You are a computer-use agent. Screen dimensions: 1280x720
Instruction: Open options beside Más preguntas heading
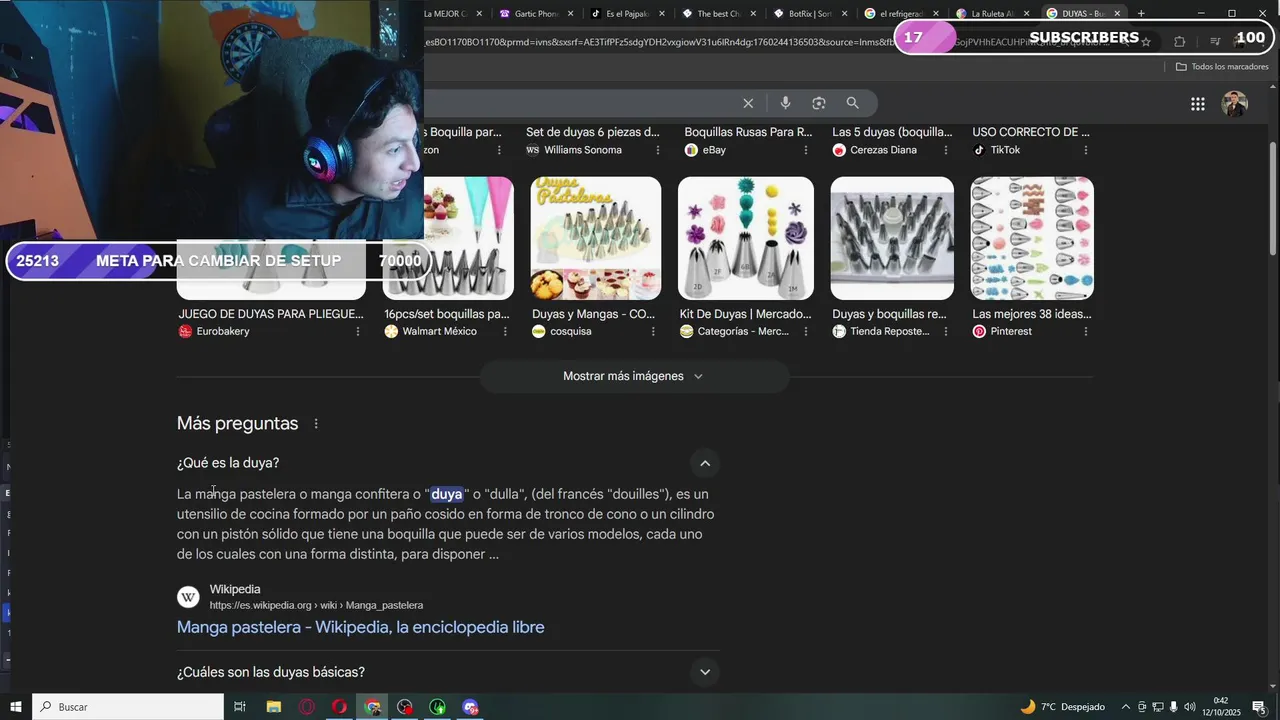[x=316, y=424]
